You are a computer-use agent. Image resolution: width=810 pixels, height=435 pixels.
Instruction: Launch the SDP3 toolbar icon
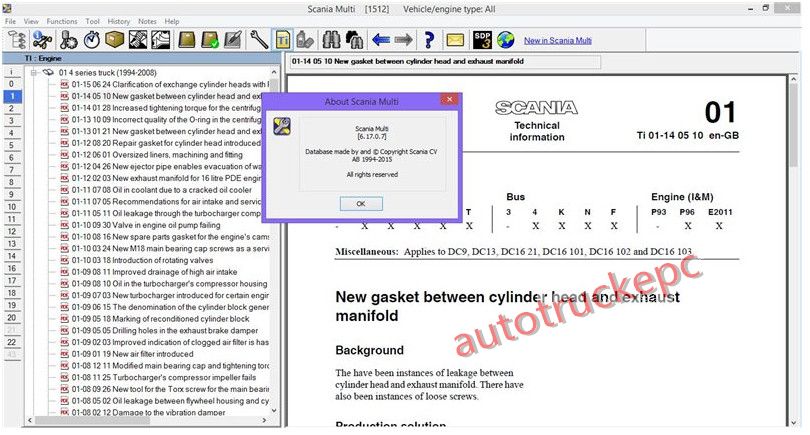pyautogui.click(x=482, y=40)
